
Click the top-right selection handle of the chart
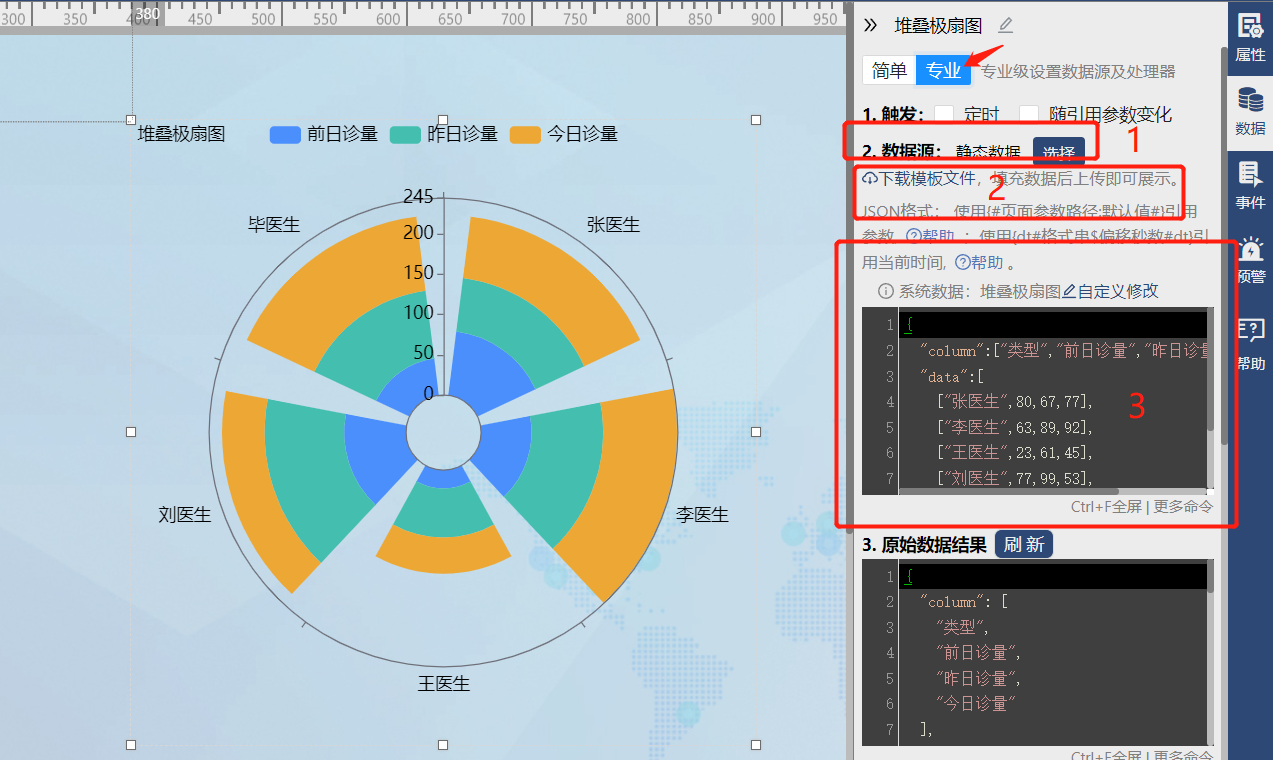[756, 120]
